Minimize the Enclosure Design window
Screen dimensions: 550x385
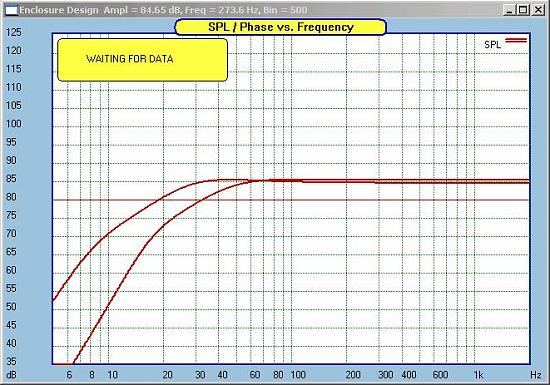pyautogui.click(x=509, y=10)
